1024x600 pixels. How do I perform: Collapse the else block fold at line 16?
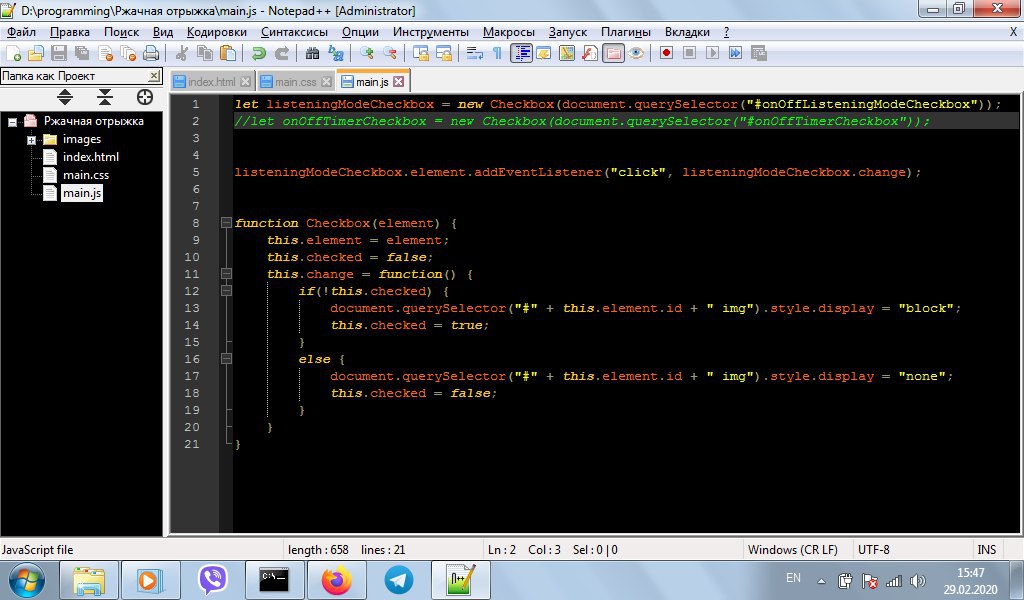tap(226, 359)
